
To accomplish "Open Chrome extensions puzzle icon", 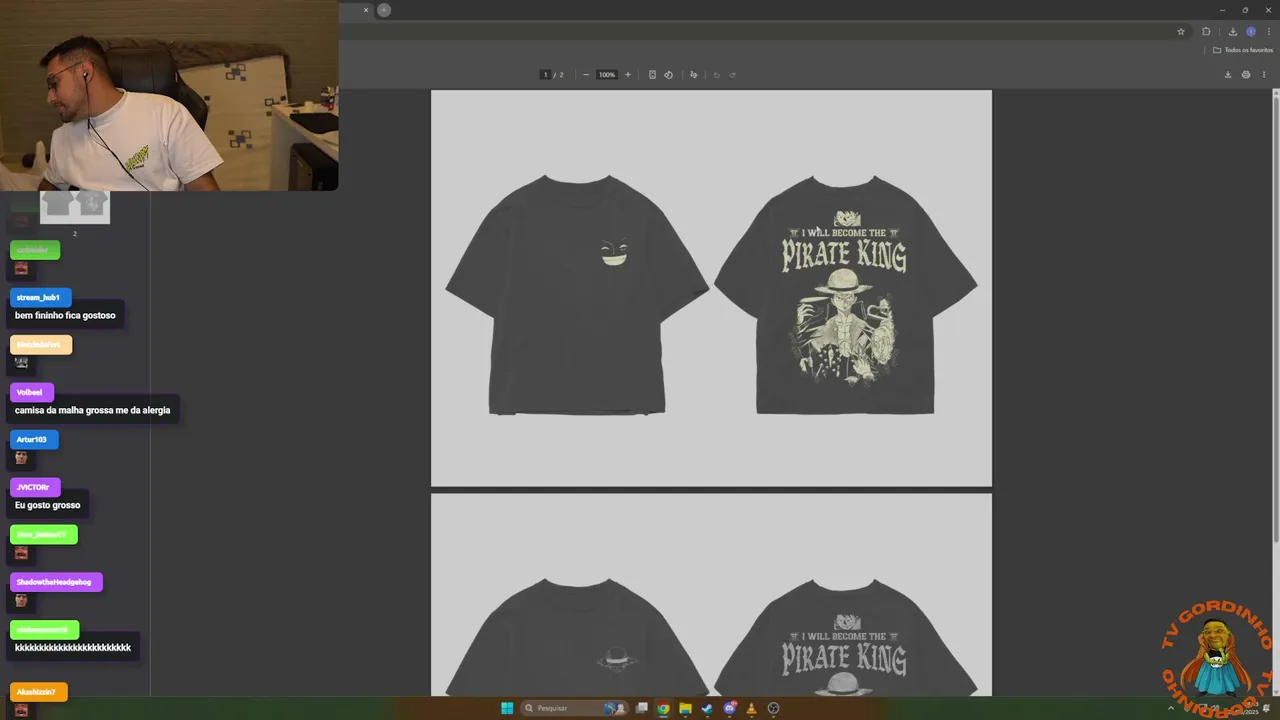I will click(1206, 32).
